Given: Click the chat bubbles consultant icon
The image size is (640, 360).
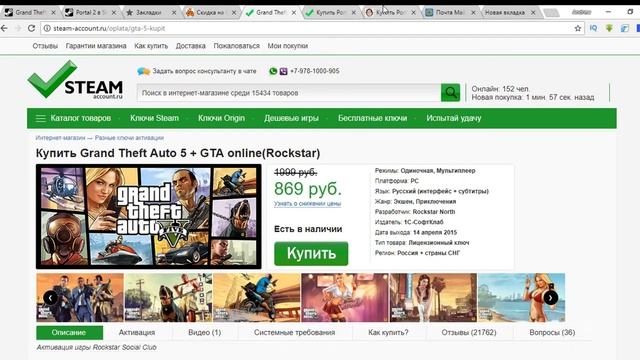Looking at the screenshot, I should [x=143, y=71].
